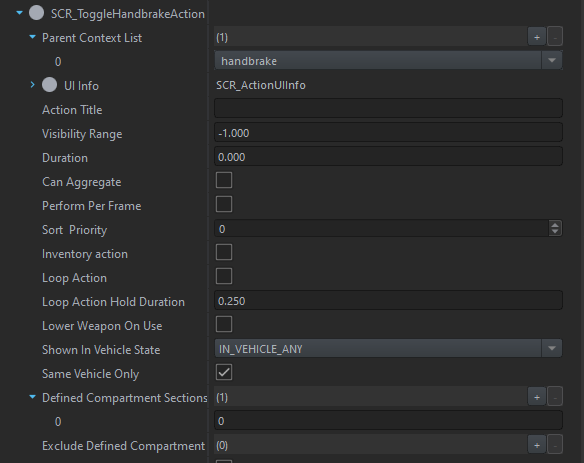Image resolution: width=584 pixels, height=463 pixels.
Task: Toggle the Perform Per Frame checkbox
Action: tap(224, 204)
